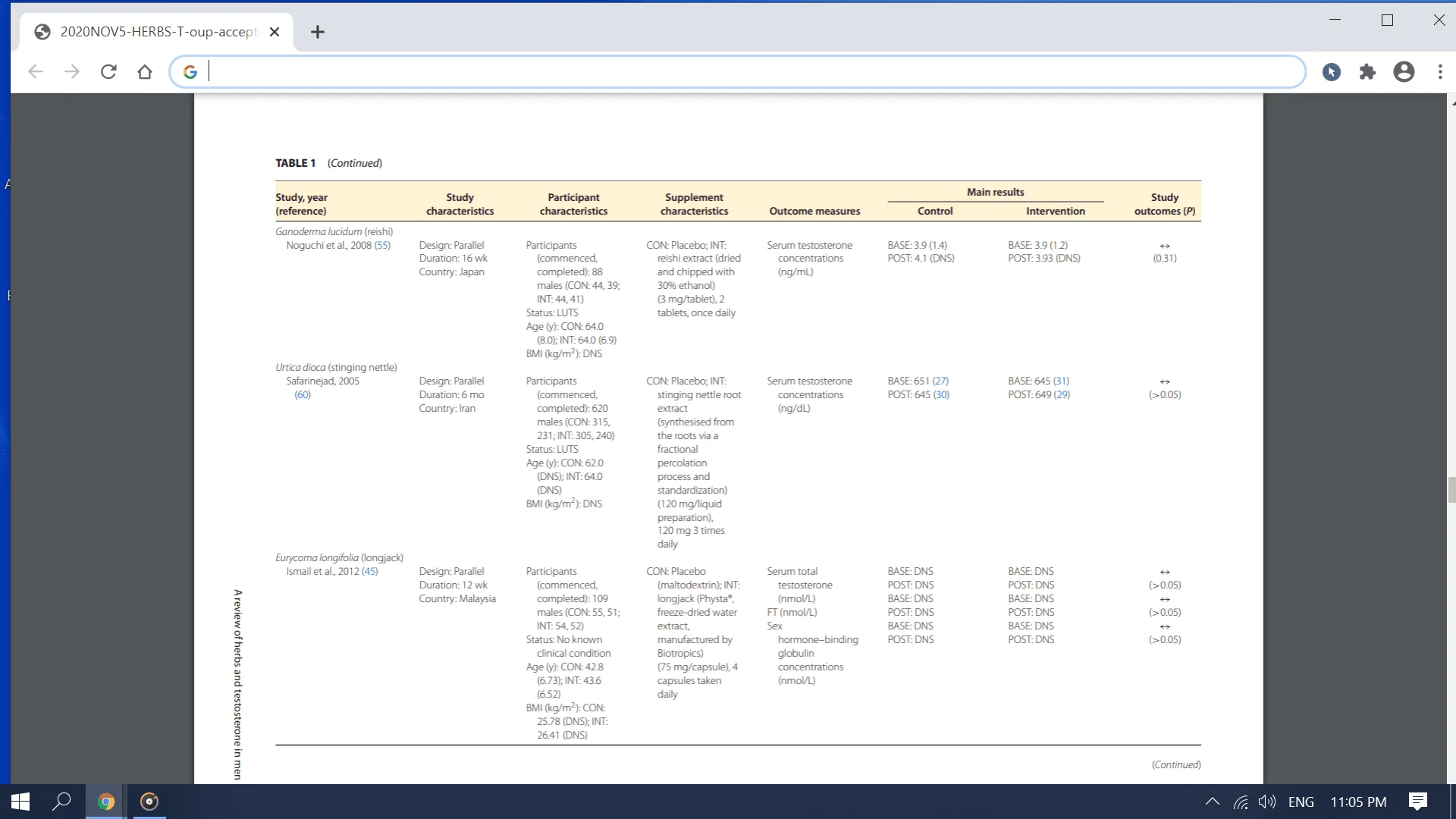Click the page reload icon
Viewport: 1456px width, 819px height.
(x=109, y=72)
